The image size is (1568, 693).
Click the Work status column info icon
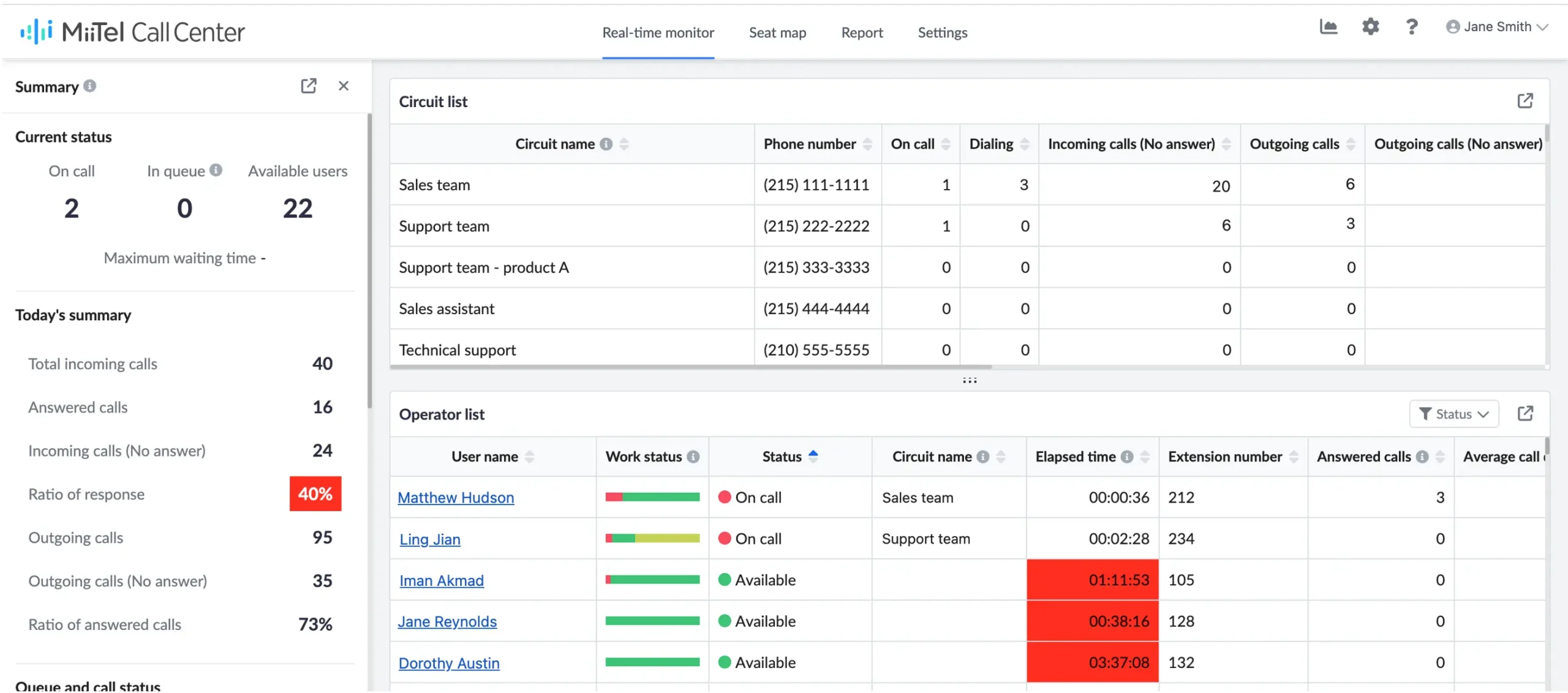[693, 456]
